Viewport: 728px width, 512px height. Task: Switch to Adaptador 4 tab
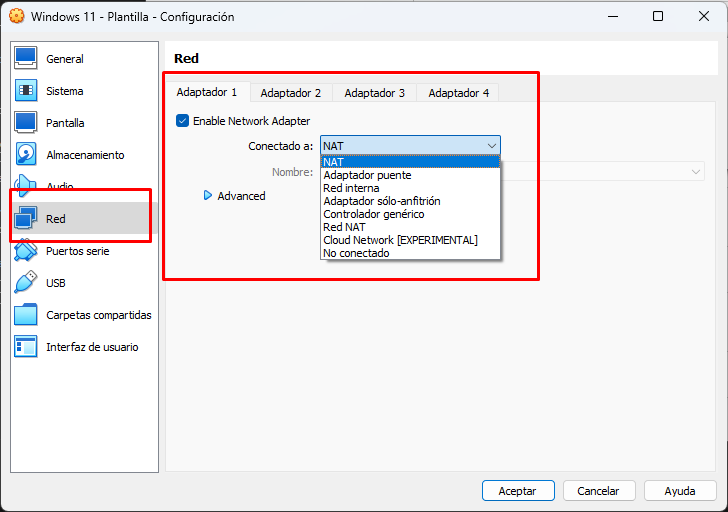[x=459, y=93]
